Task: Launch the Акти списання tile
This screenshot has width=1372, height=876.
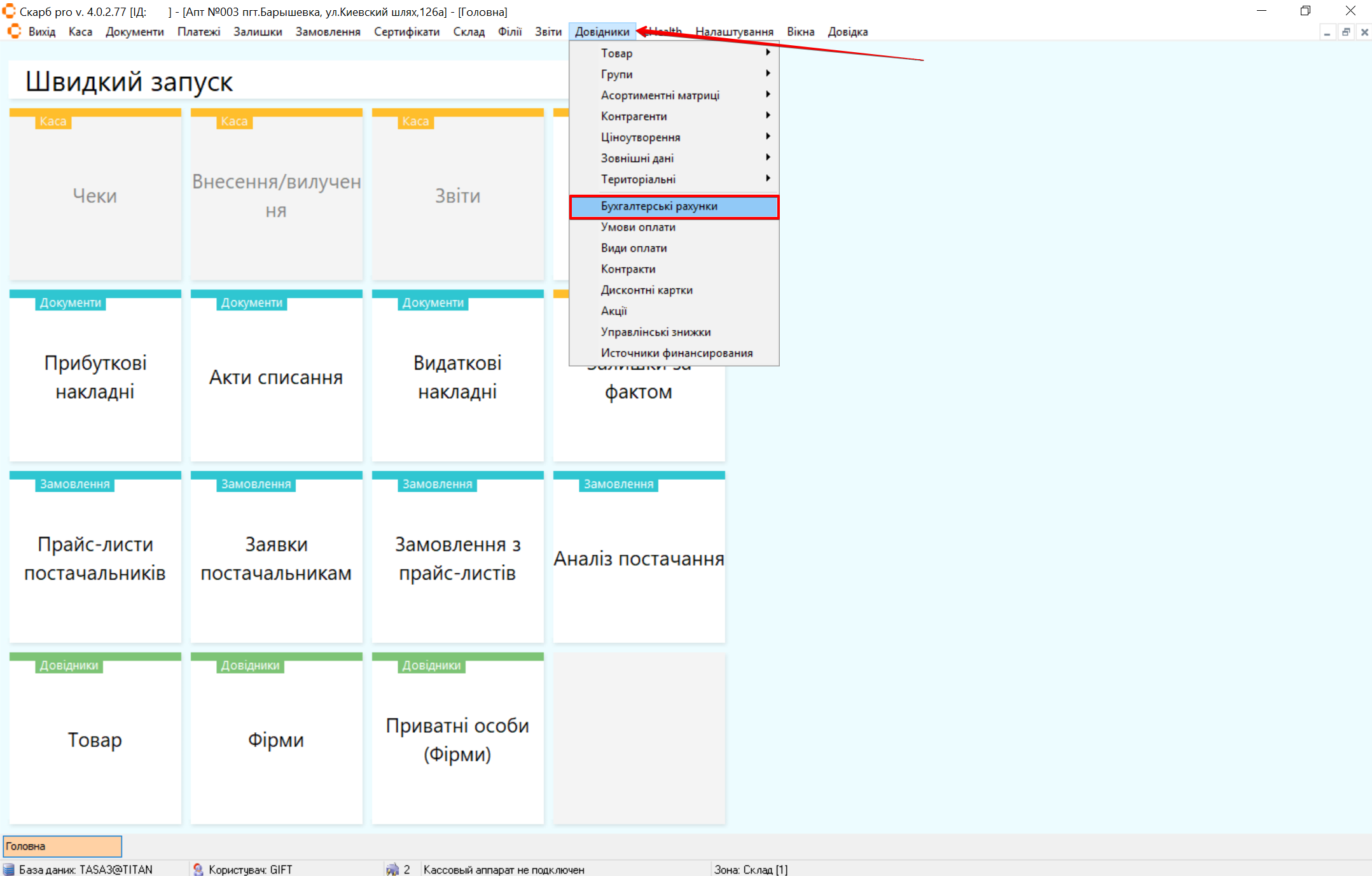Action: (276, 377)
